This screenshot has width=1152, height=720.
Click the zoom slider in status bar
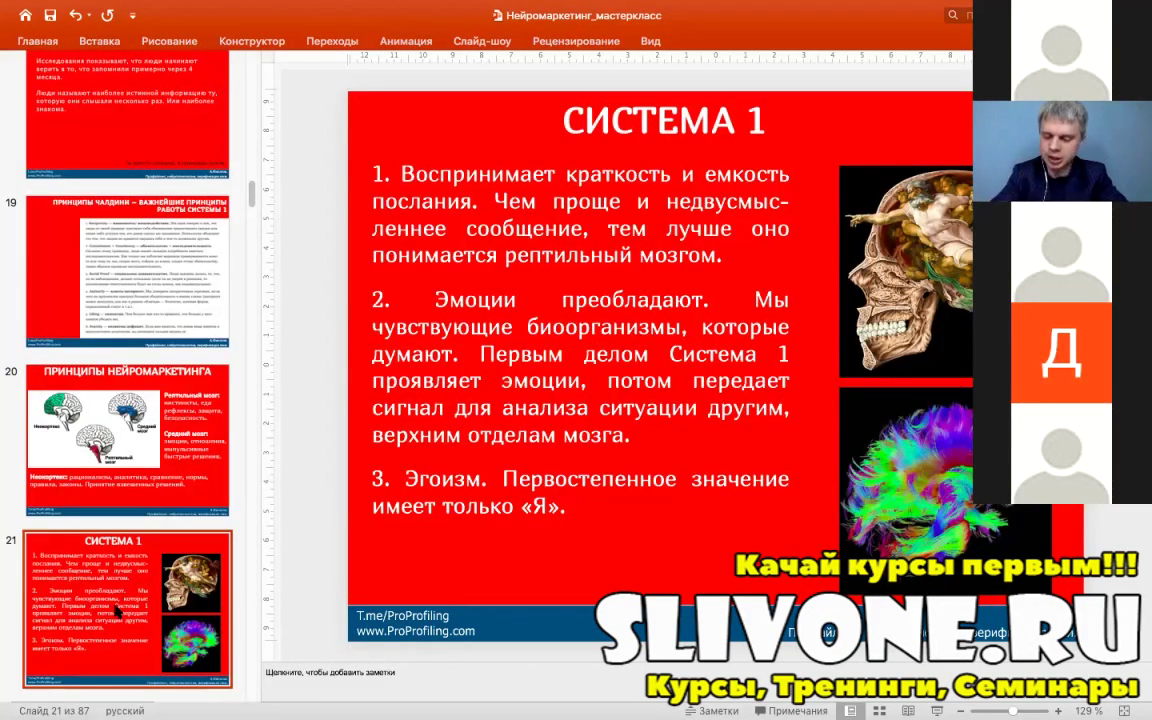click(x=1012, y=711)
